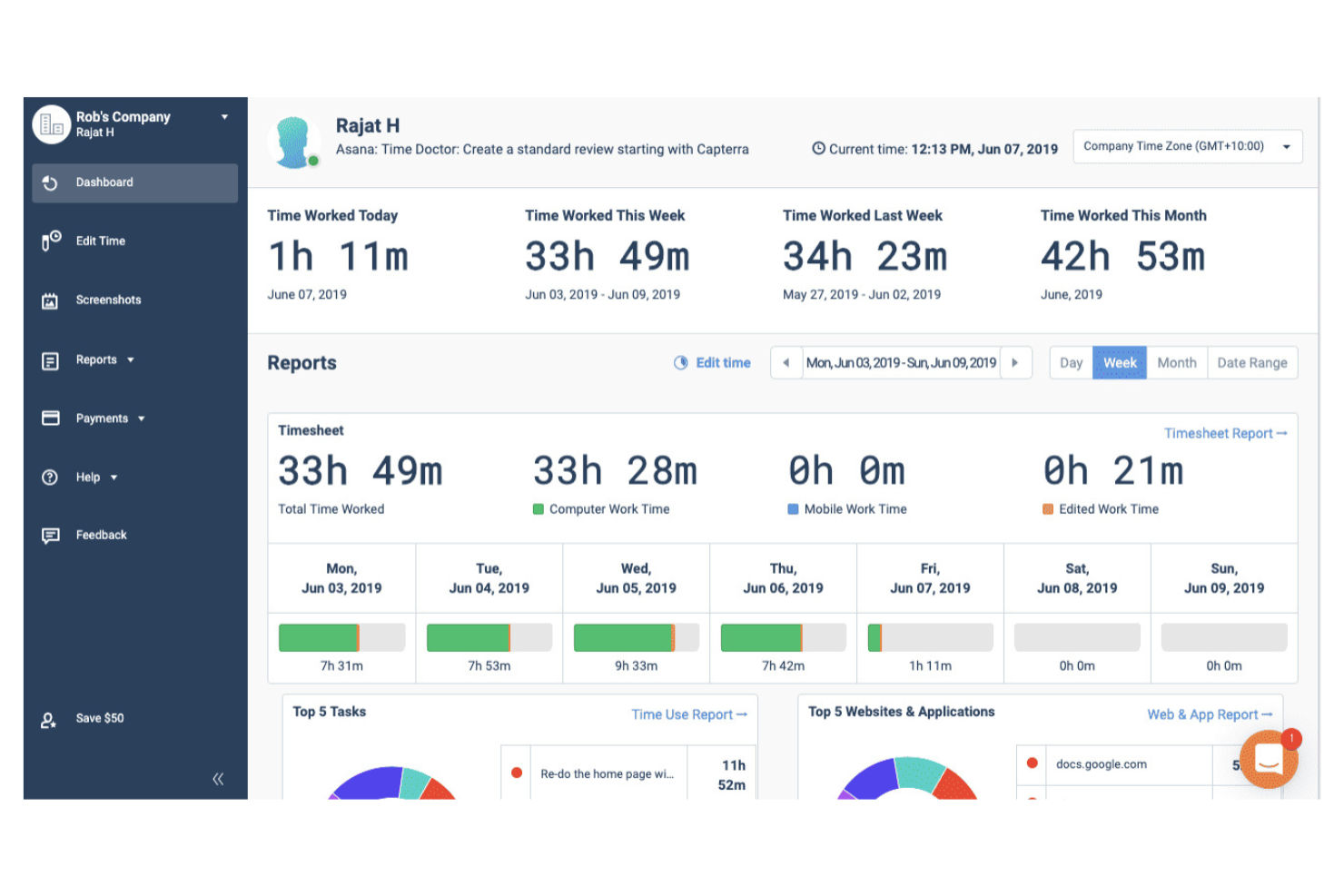Image resolution: width=1344 pixels, height=896 pixels.
Task: Expand the Rob's Company account dropdown arrow
Action: coord(224,117)
